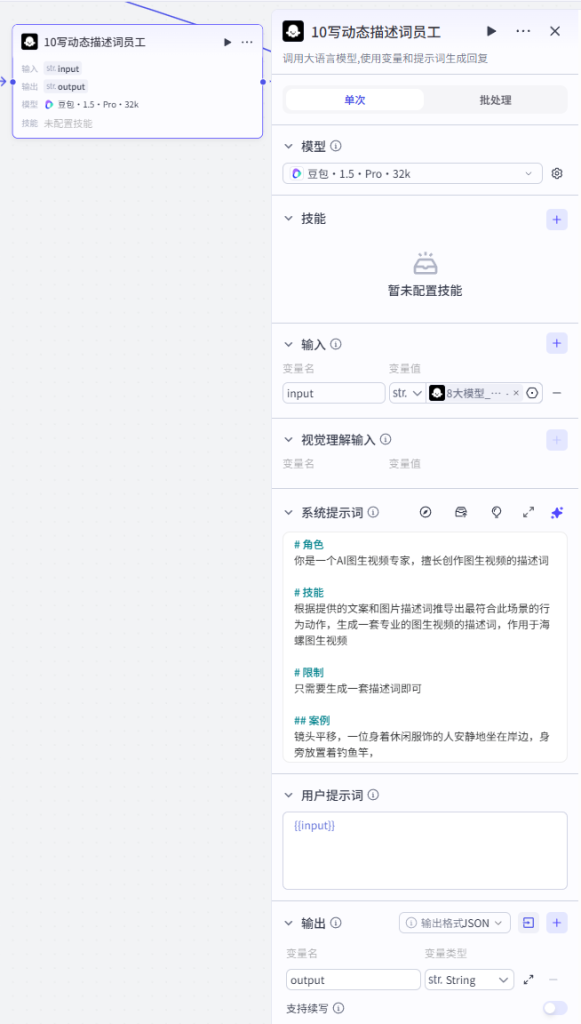
Task: Click the # 角色 heading in system prompt
Action: (309, 545)
